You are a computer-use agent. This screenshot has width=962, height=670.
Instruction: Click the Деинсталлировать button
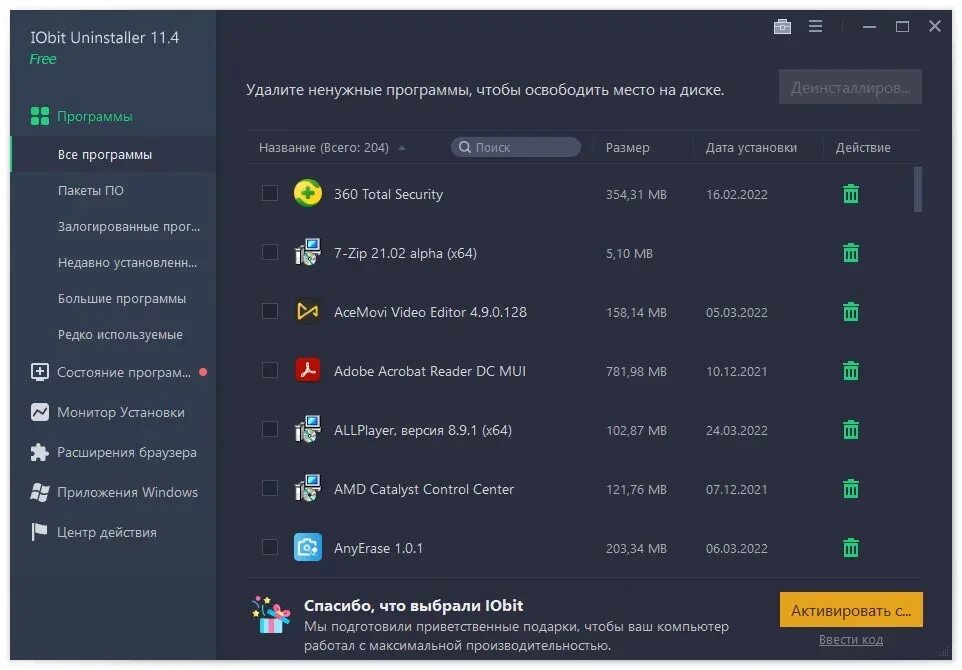850,87
